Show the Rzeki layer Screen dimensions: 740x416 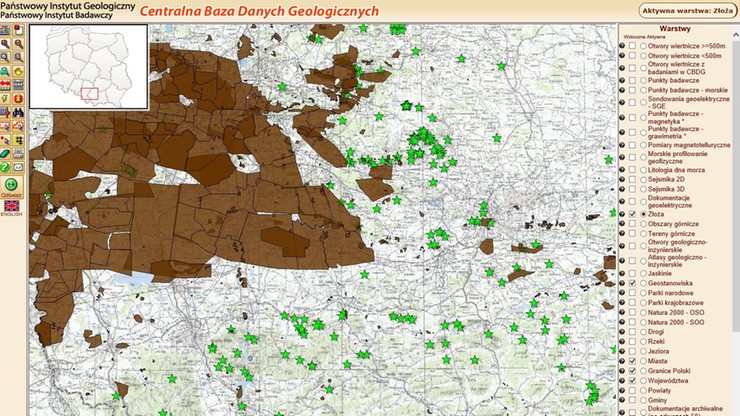(632, 341)
